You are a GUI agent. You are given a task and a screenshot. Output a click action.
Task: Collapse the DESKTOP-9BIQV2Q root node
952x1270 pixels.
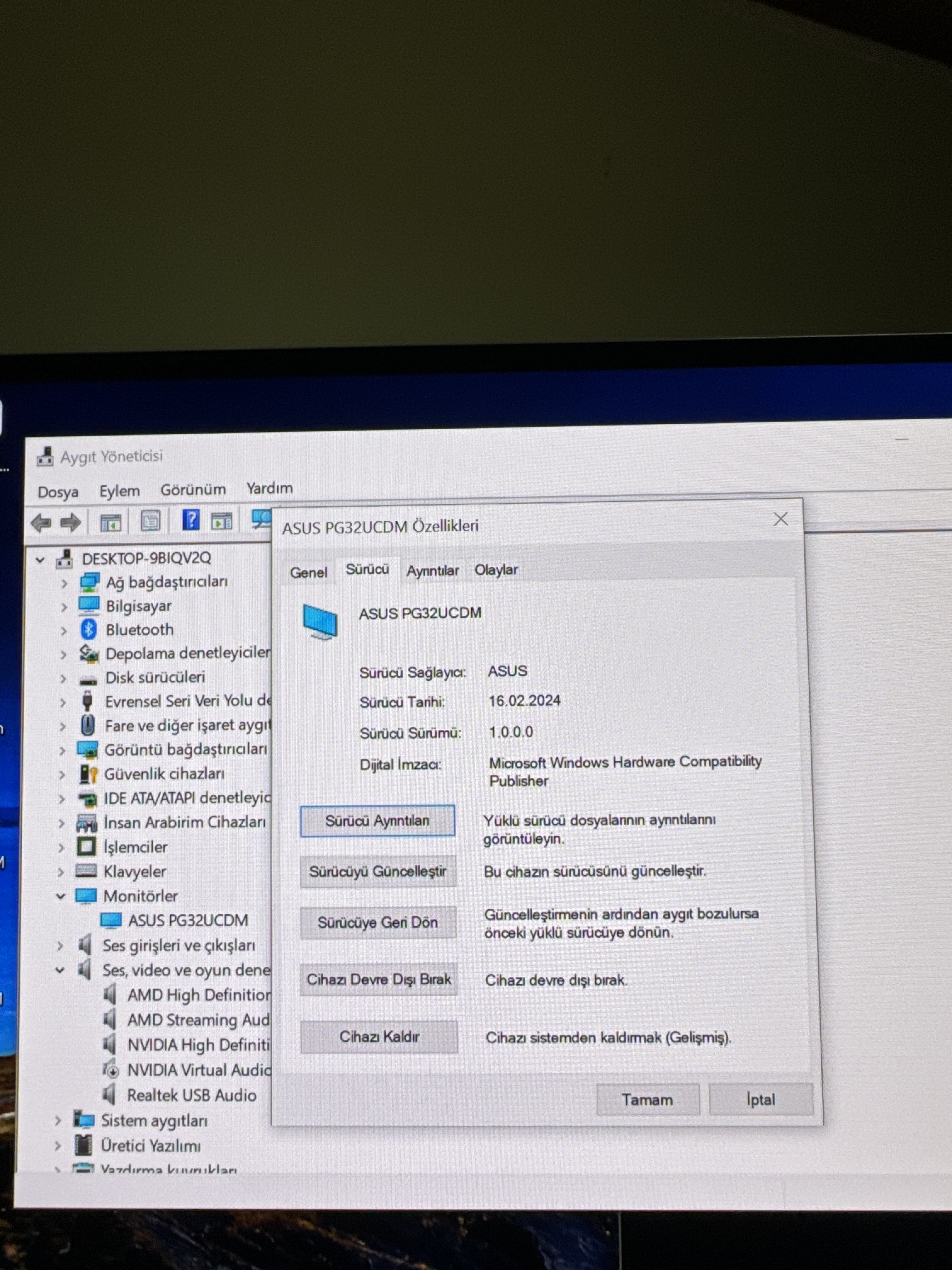(x=40, y=559)
